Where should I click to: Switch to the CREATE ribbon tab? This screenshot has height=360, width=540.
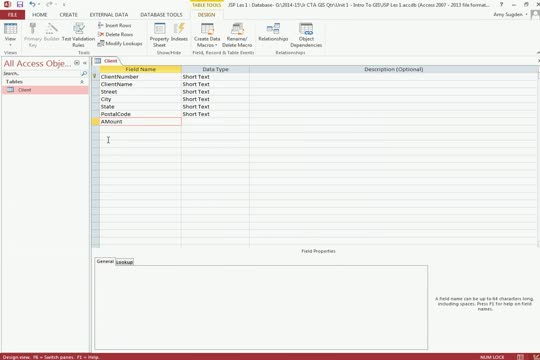pyautogui.click(x=69, y=15)
